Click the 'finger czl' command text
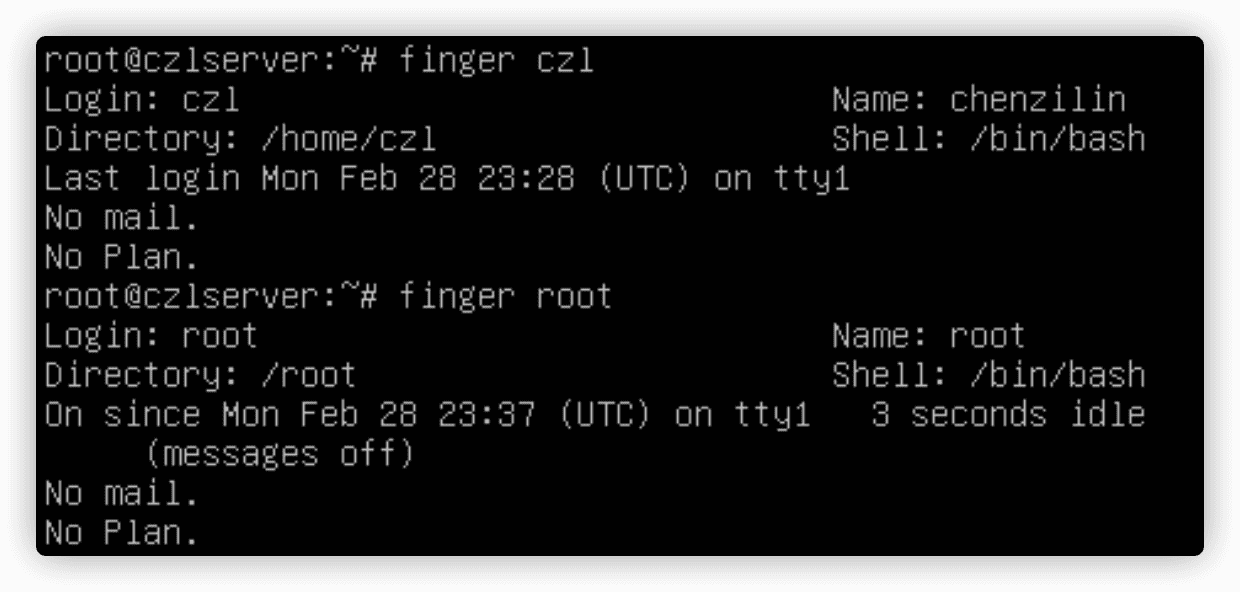Viewport: 1240px width, 592px height. pos(497,62)
